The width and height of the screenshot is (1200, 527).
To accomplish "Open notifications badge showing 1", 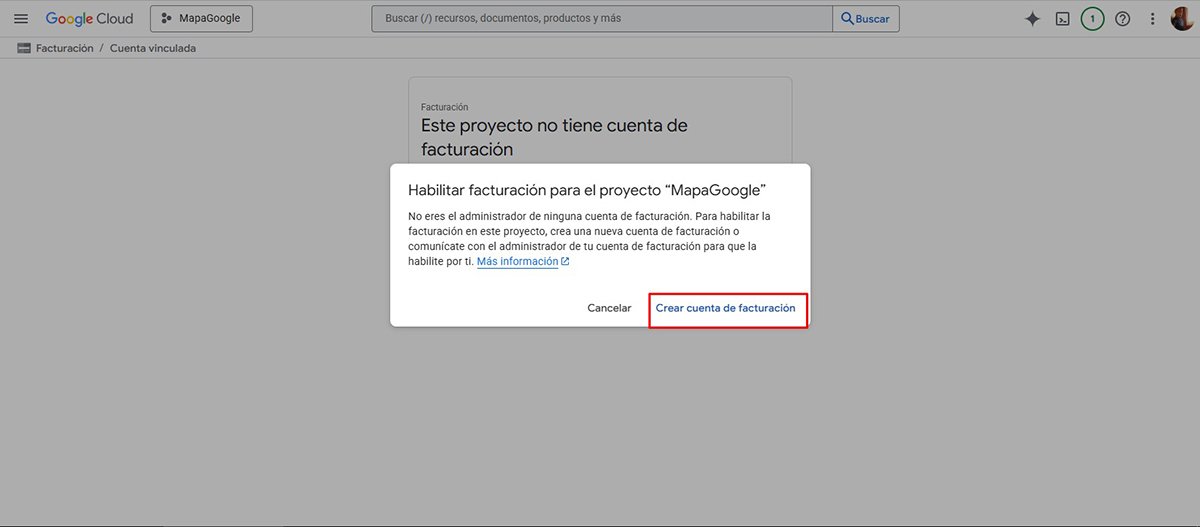I will point(1092,19).
